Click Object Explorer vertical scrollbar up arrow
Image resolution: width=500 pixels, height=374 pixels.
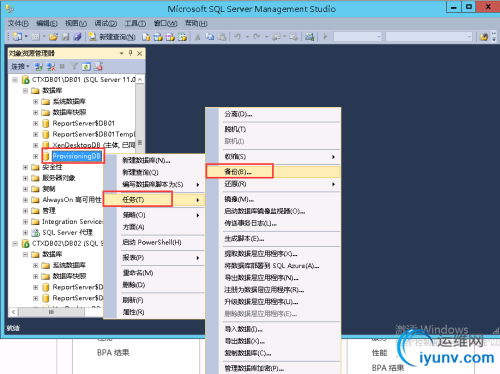[x=140, y=79]
